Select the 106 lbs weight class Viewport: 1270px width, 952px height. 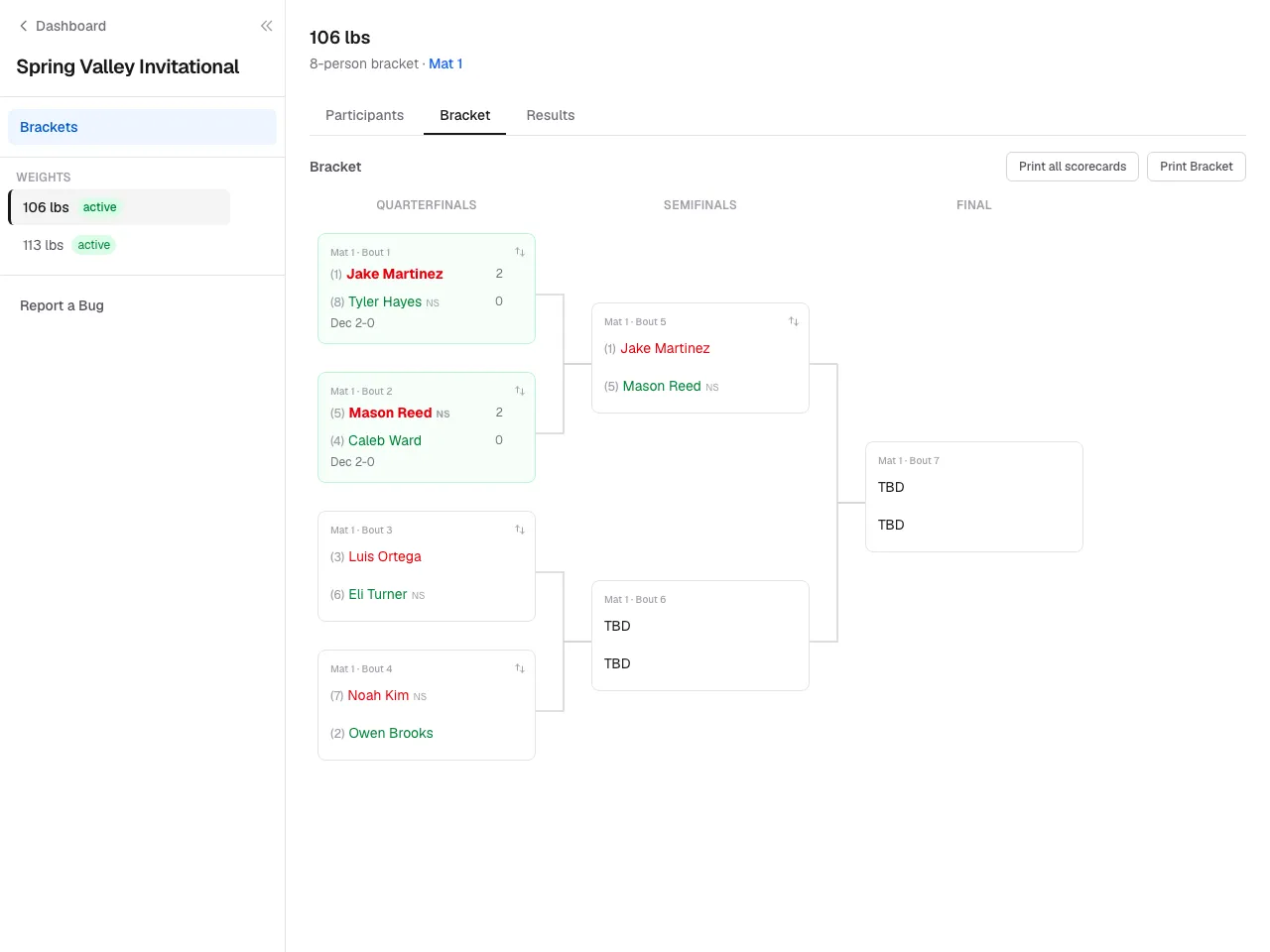[x=119, y=207]
